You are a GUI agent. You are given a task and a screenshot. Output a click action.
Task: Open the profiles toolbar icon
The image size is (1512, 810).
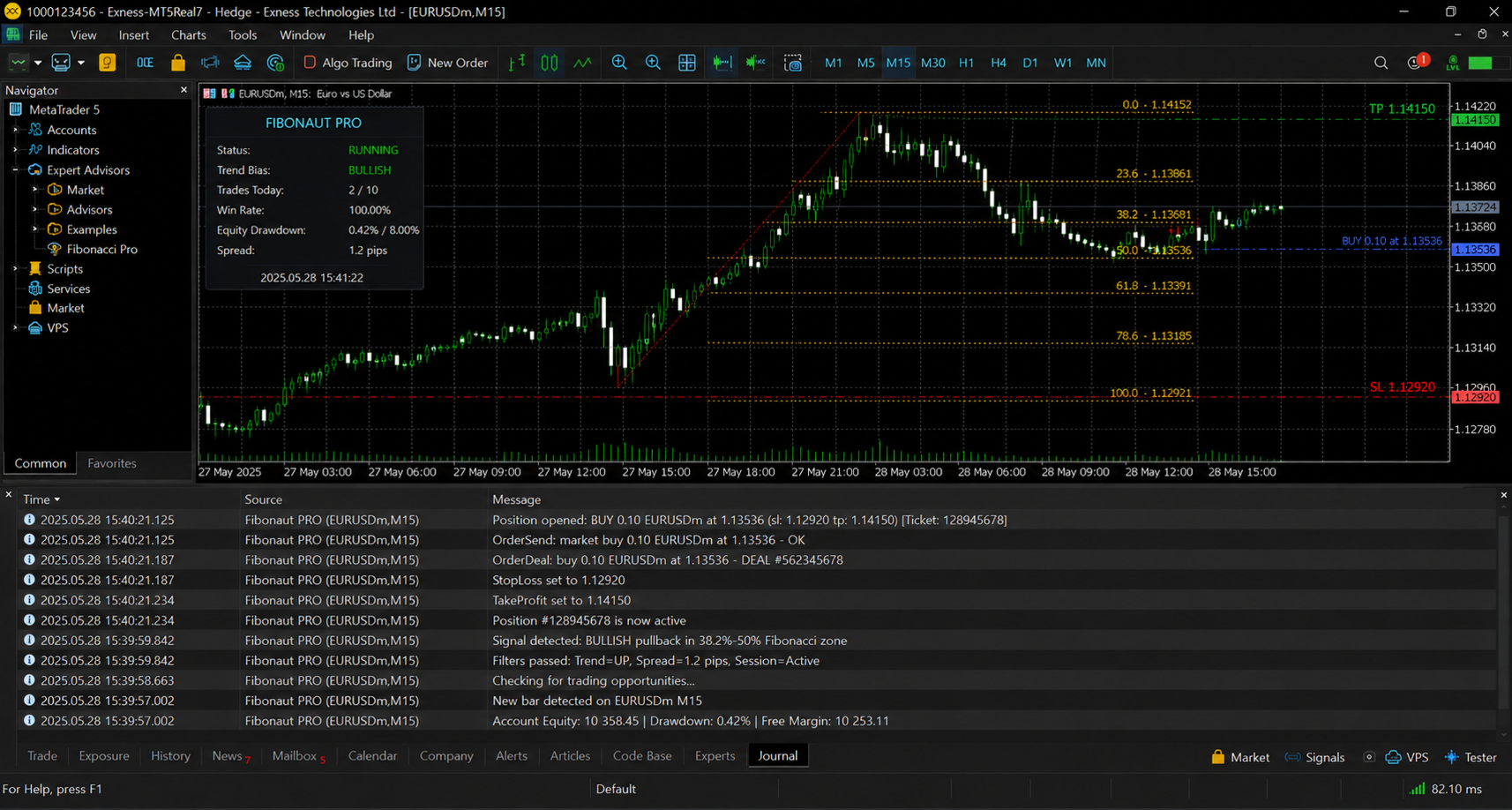[61, 63]
